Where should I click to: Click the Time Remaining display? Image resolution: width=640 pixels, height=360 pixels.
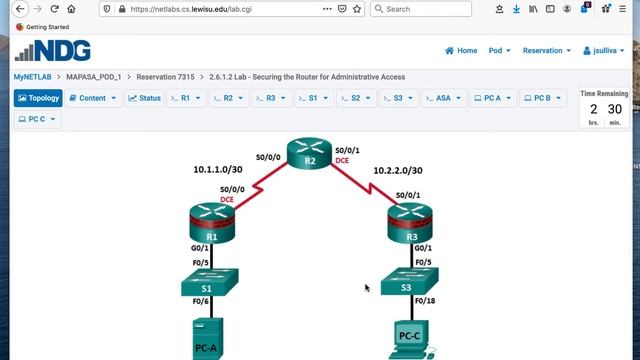coord(604,108)
